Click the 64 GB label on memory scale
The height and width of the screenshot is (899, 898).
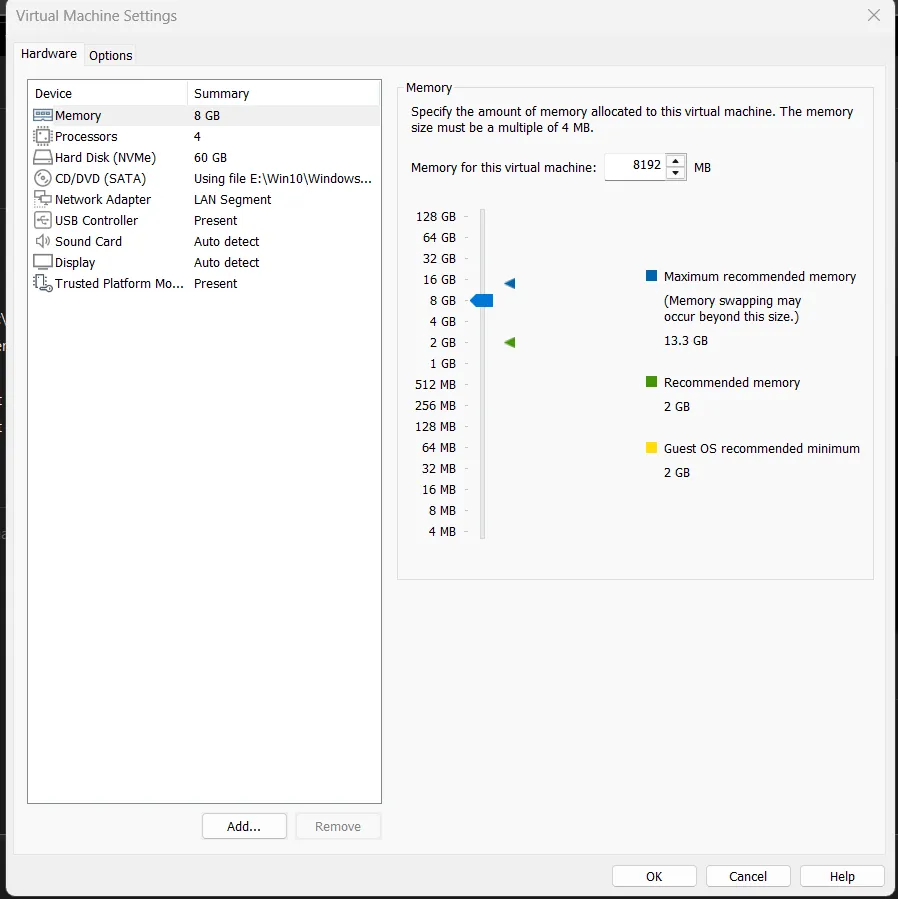coord(439,237)
